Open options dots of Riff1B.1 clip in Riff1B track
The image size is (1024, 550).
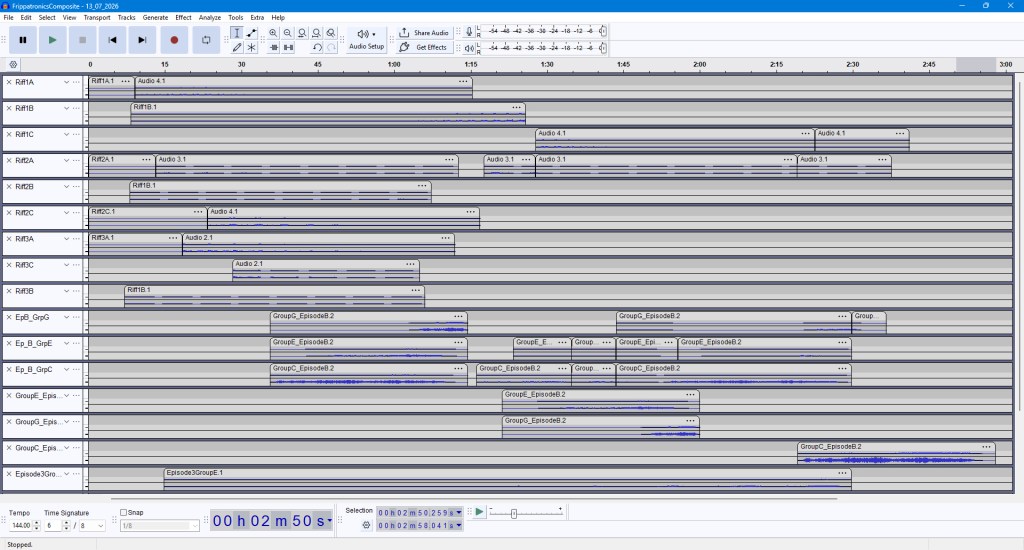tap(517, 107)
